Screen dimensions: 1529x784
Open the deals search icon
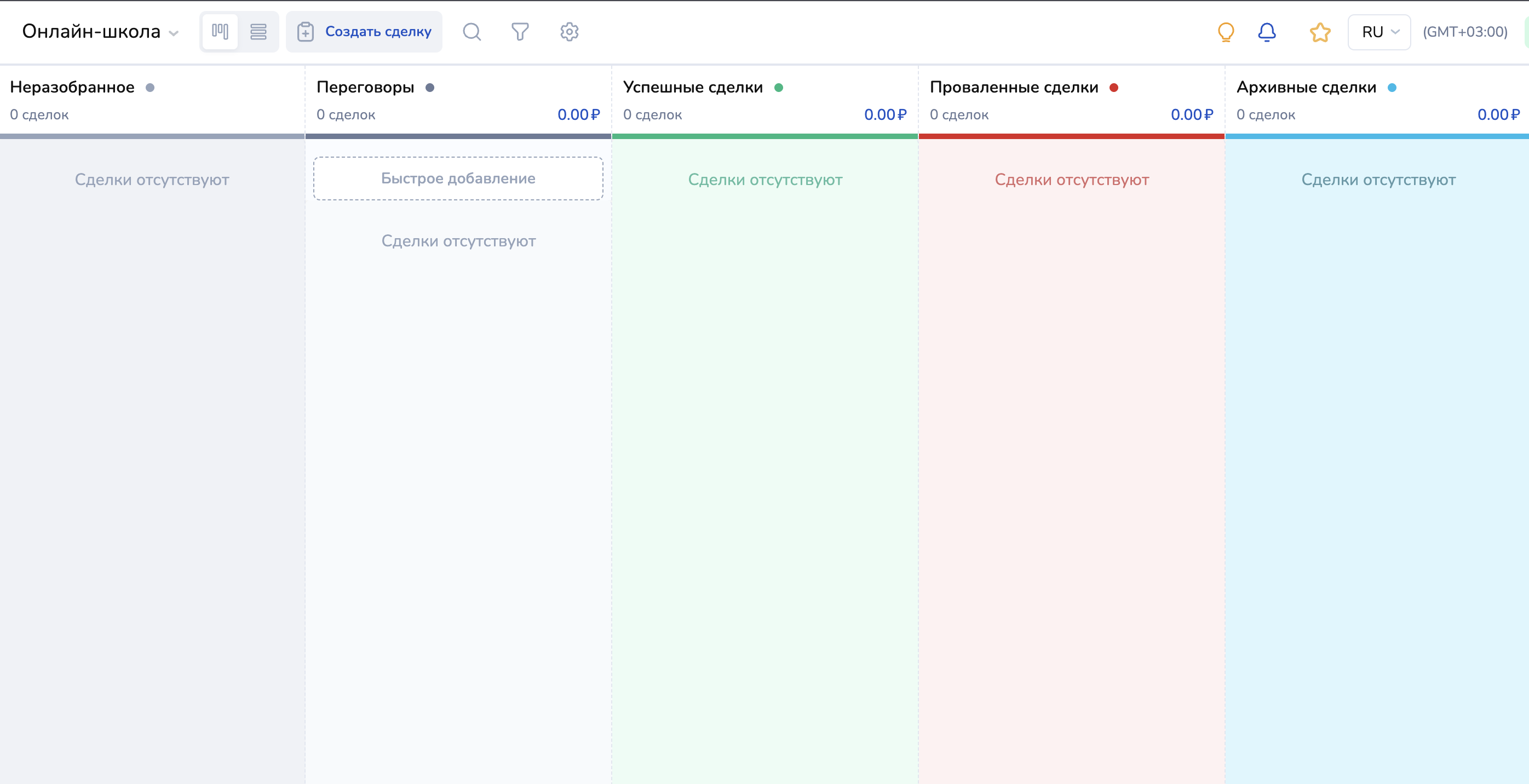pos(472,31)
